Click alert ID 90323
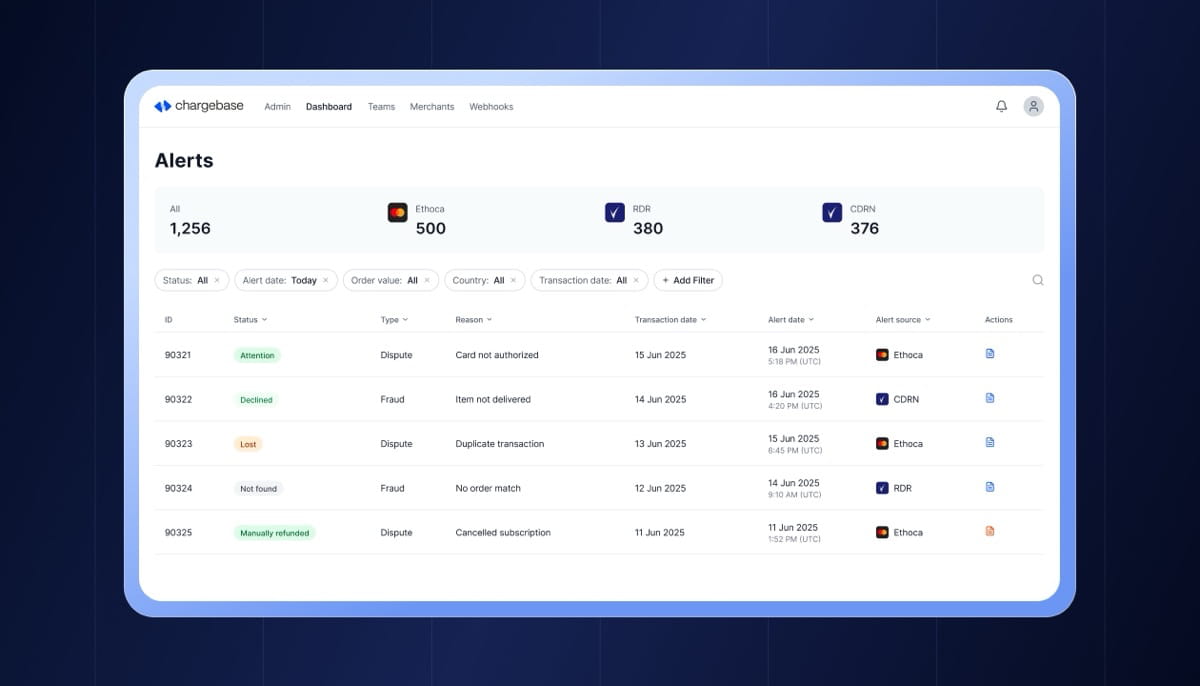 [x=178, y=444]
